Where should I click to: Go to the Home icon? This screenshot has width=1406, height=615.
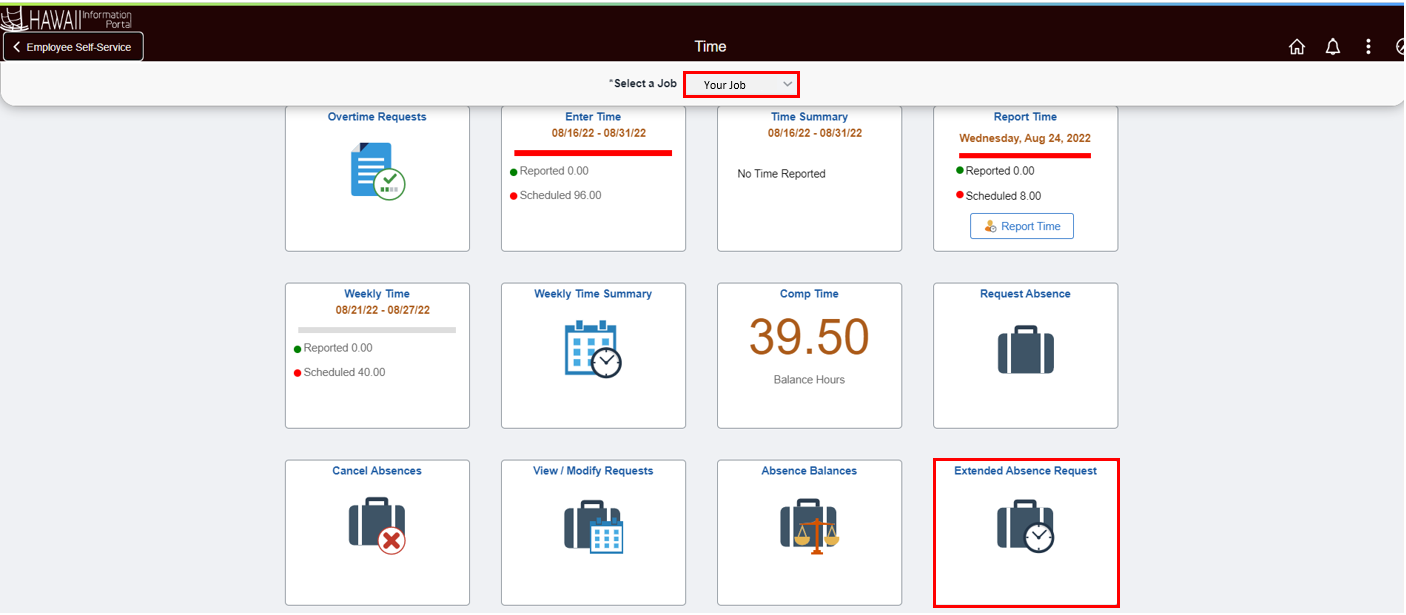[x=1297, y=47]
